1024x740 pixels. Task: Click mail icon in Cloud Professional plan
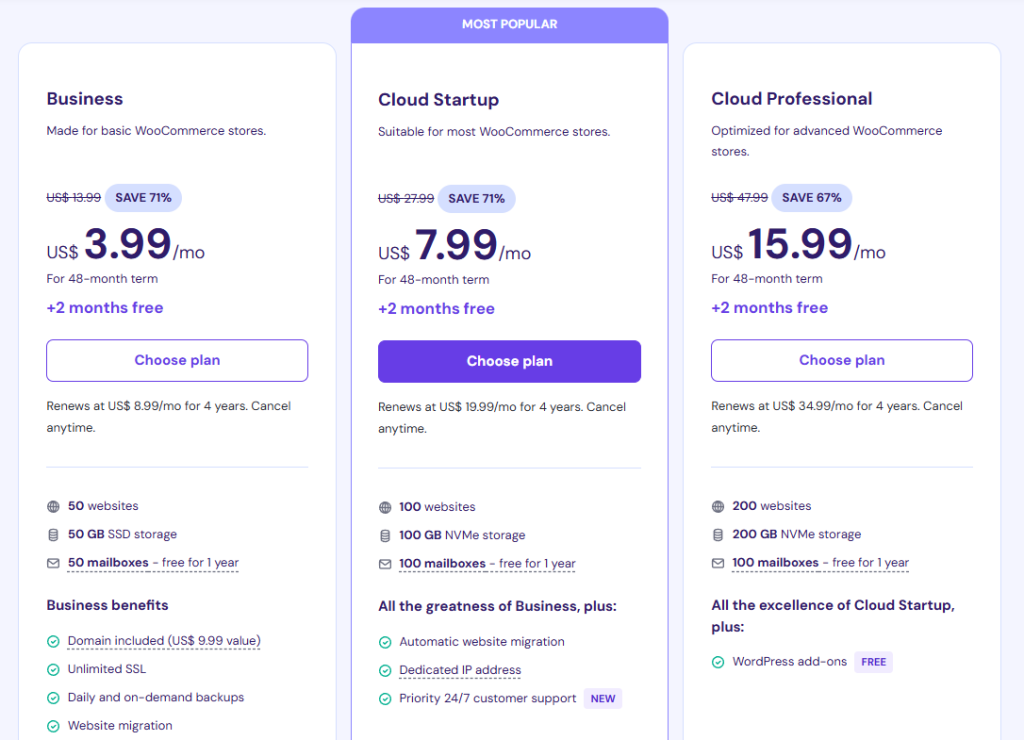(718, 563)
